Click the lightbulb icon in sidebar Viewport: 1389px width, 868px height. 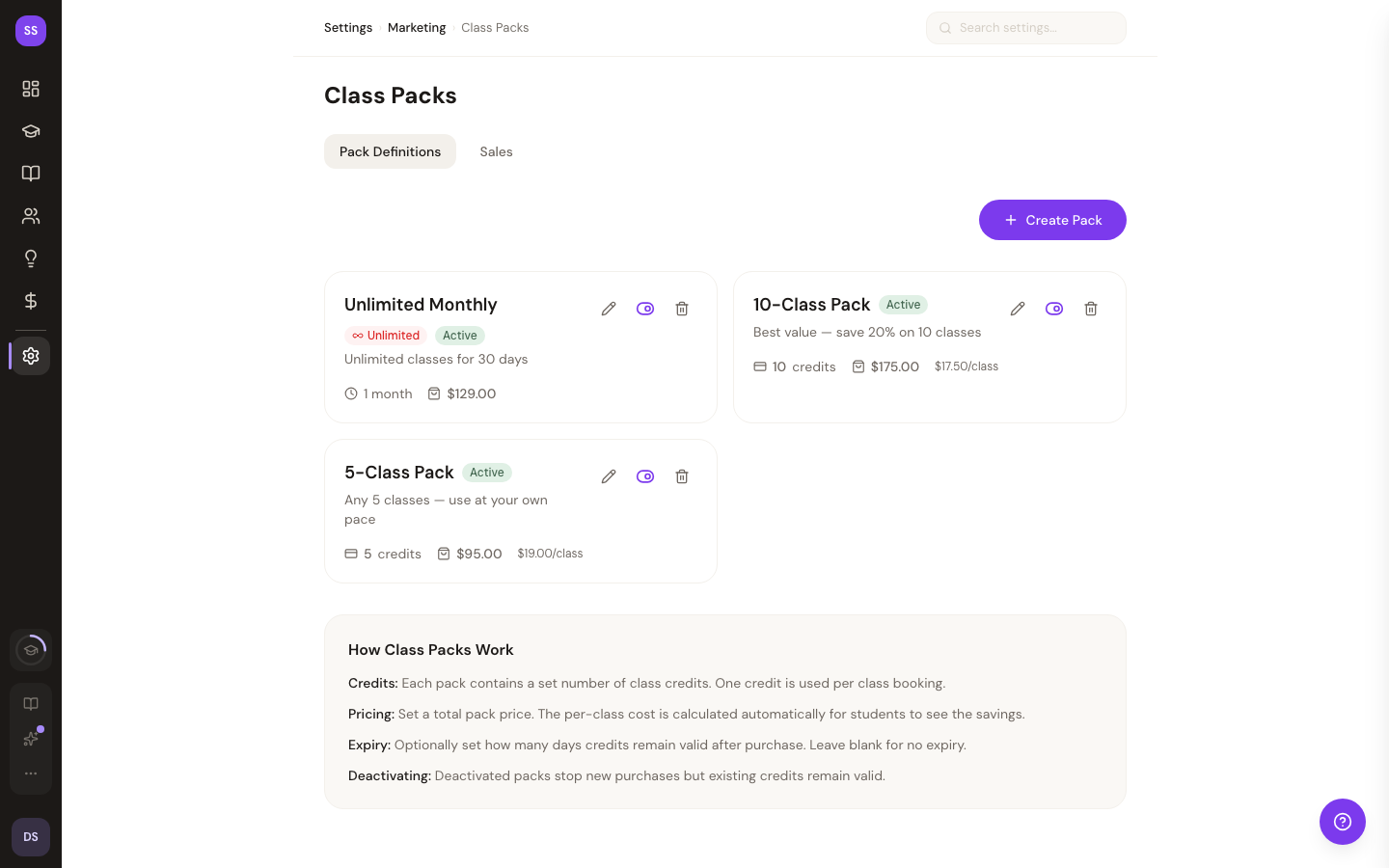(31, 258)
